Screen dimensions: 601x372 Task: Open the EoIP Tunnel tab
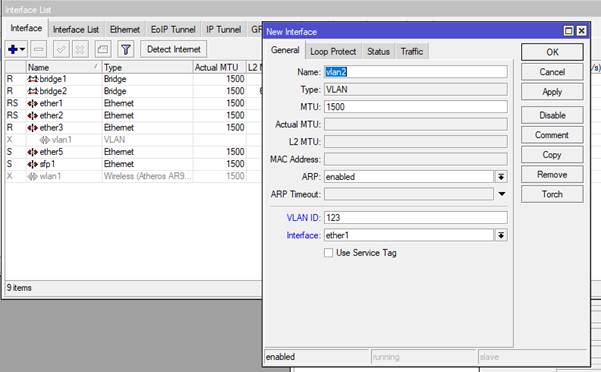coord(173,29)
